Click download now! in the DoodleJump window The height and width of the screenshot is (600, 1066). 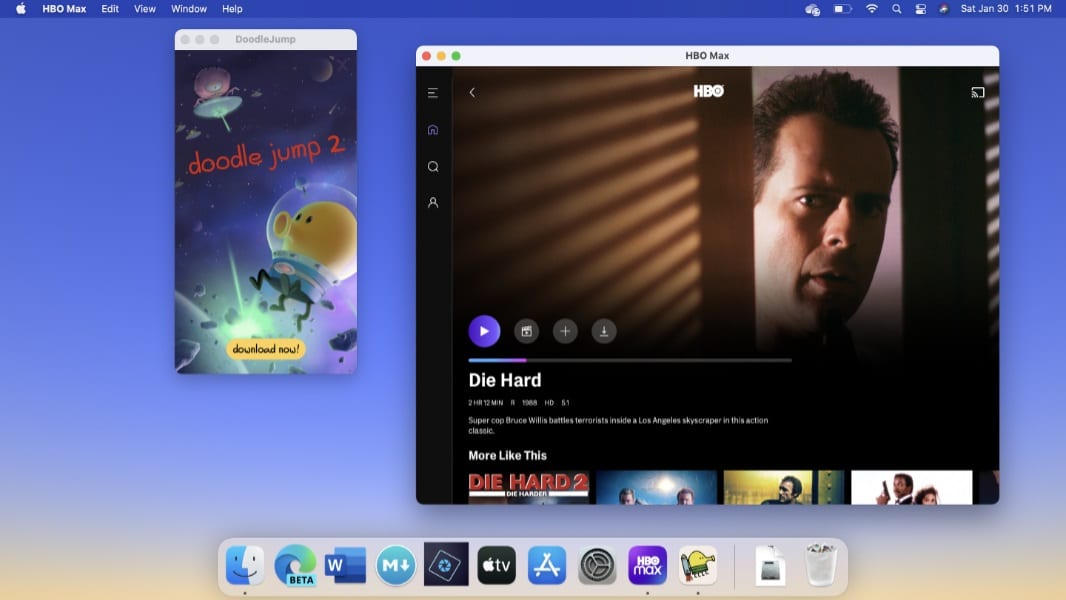265,349
